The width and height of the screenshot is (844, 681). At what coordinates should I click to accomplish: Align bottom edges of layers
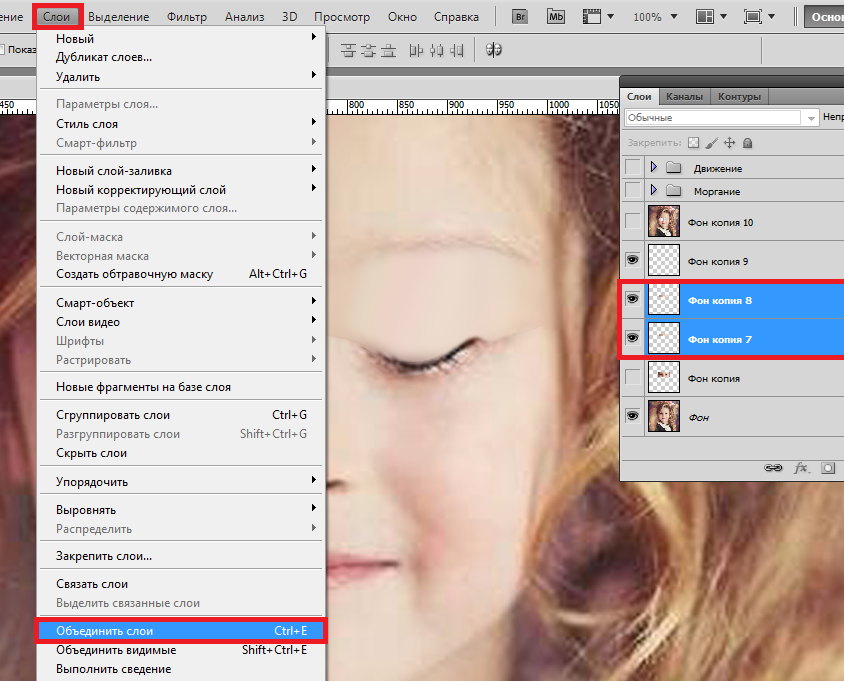388,51
